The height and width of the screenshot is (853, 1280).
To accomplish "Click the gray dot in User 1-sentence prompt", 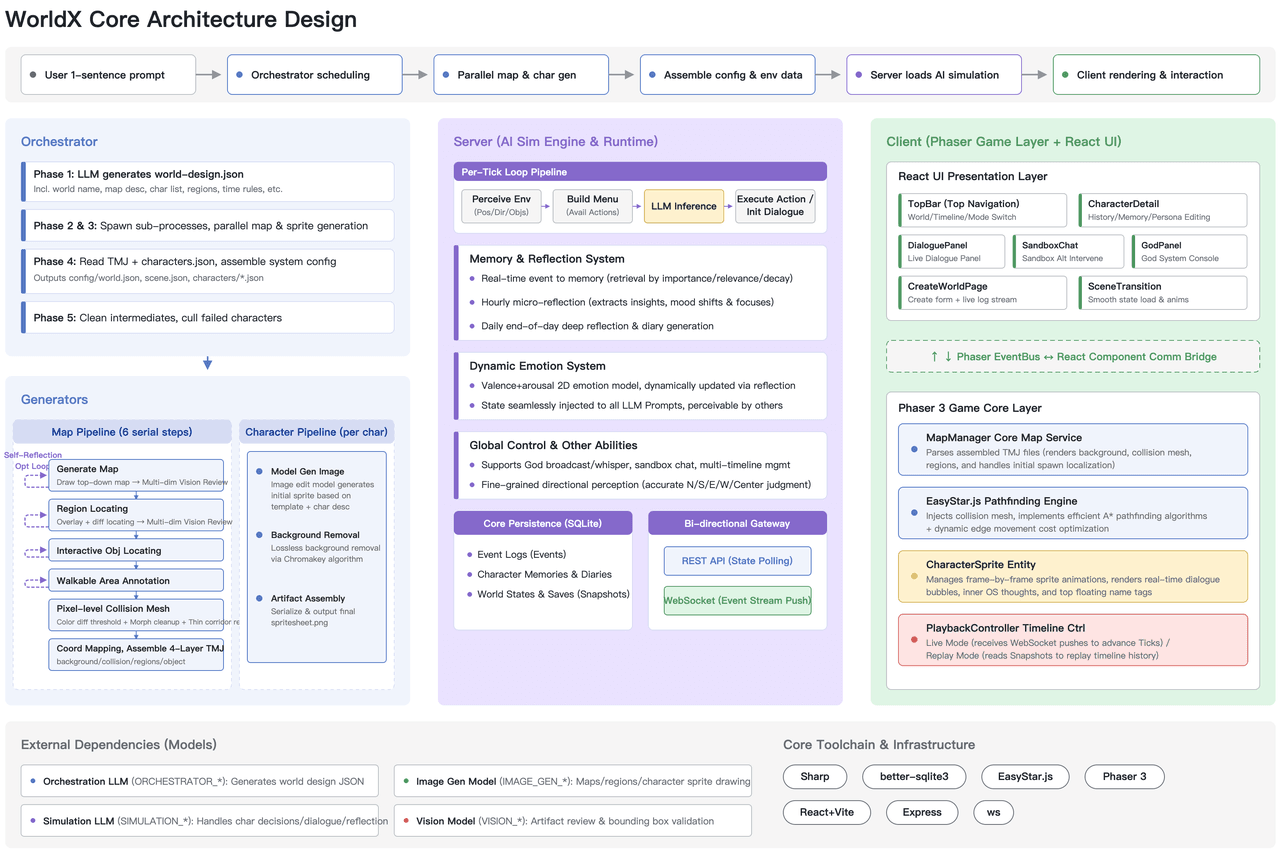I will [34, 75].
